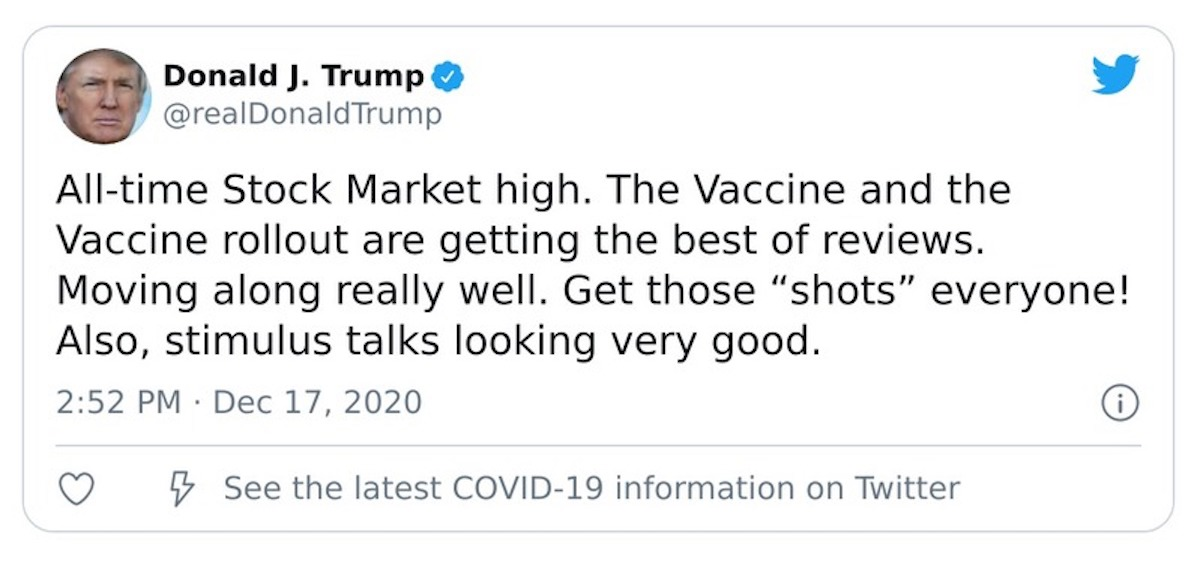The height and width of the screenshot is (562, 1200).
Task: Open the profile picture avatar
Action: click(103, 96)
